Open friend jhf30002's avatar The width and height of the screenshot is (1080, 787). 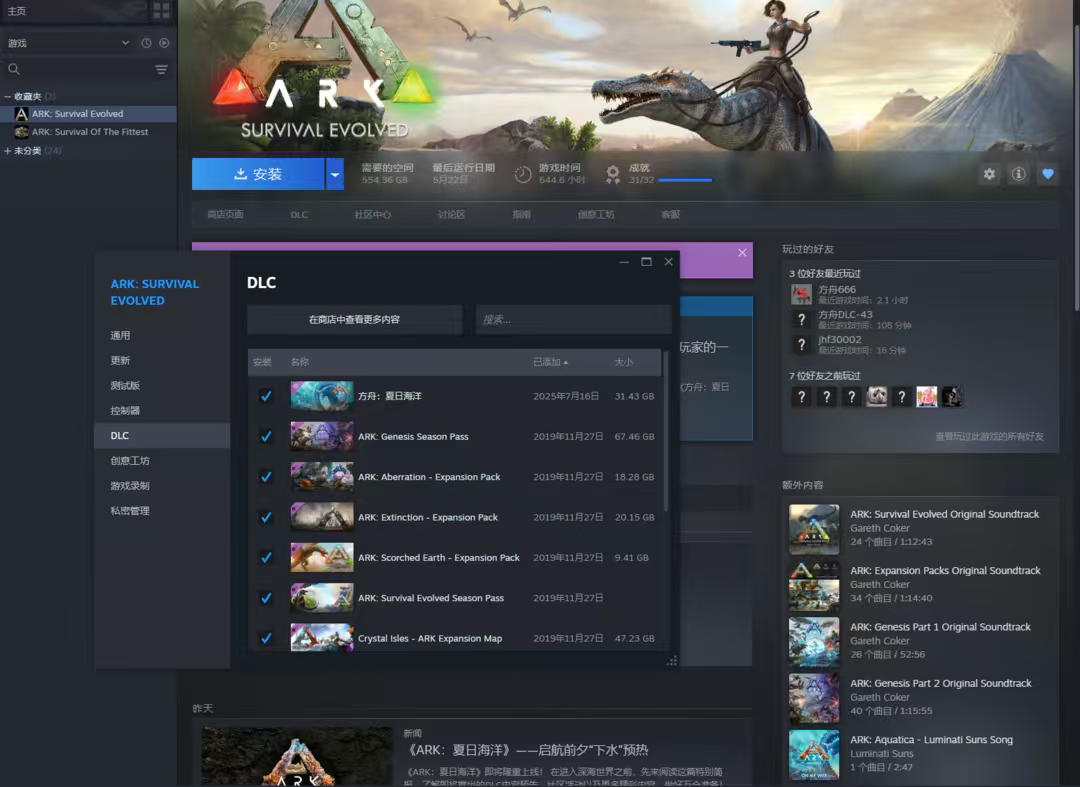[801, 344]
